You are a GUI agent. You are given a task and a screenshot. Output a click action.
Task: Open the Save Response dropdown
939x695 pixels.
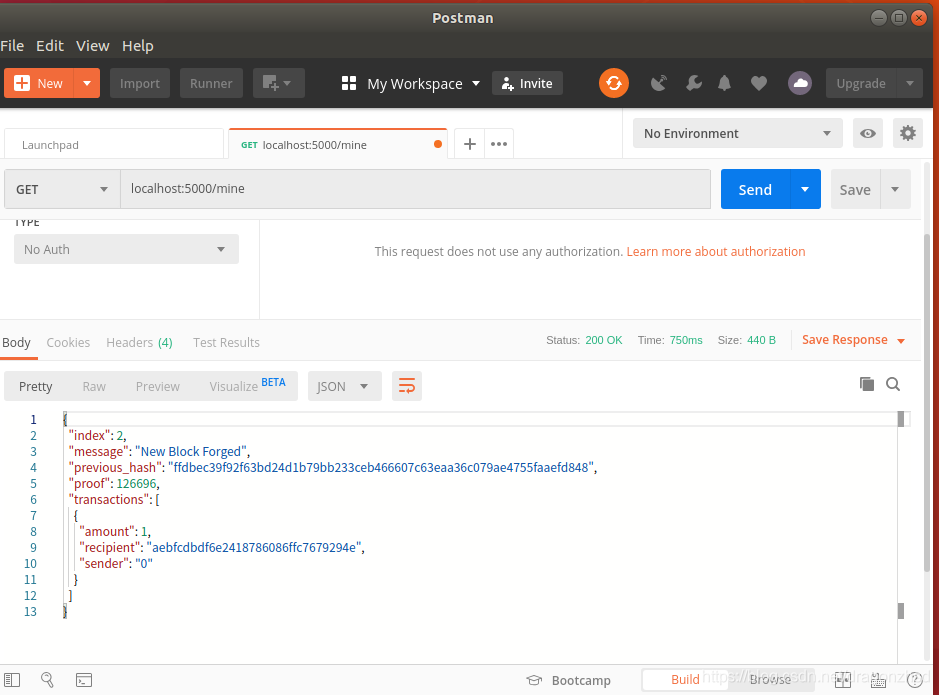click(x=853, y=340)
